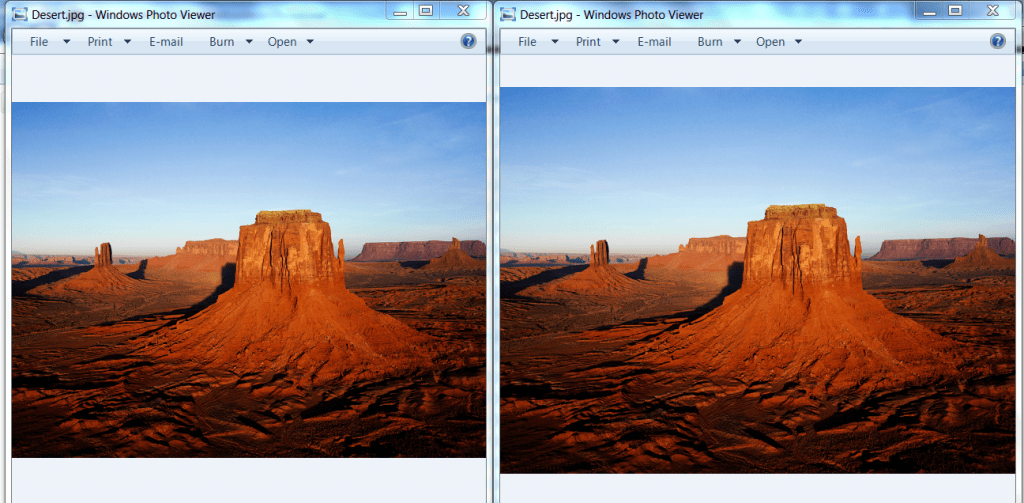
Task: Click E-mail in right window
Action: coord(654,42)
